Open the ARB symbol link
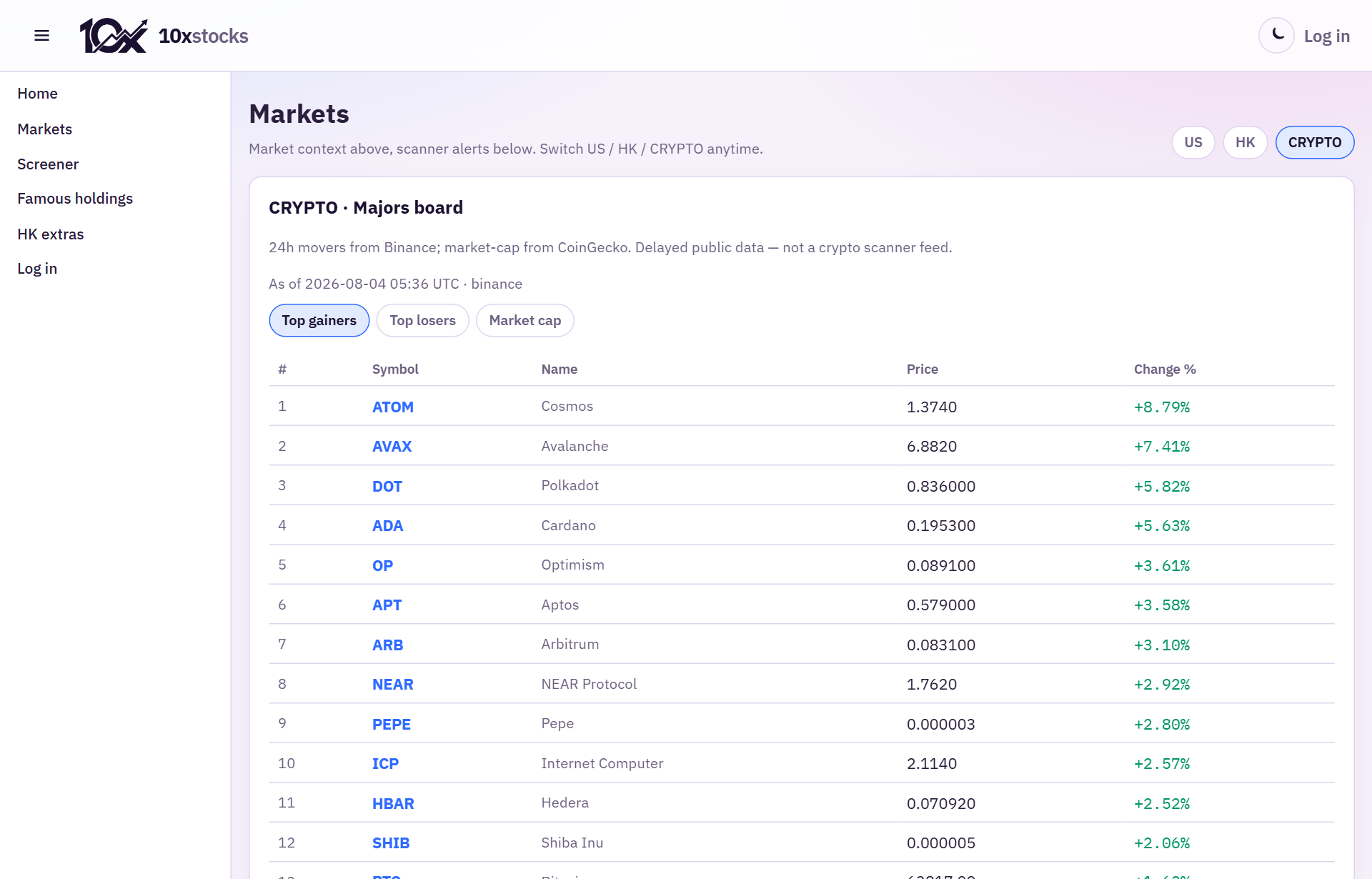The width and height of the screenshot is (1372, 879). 388,645
